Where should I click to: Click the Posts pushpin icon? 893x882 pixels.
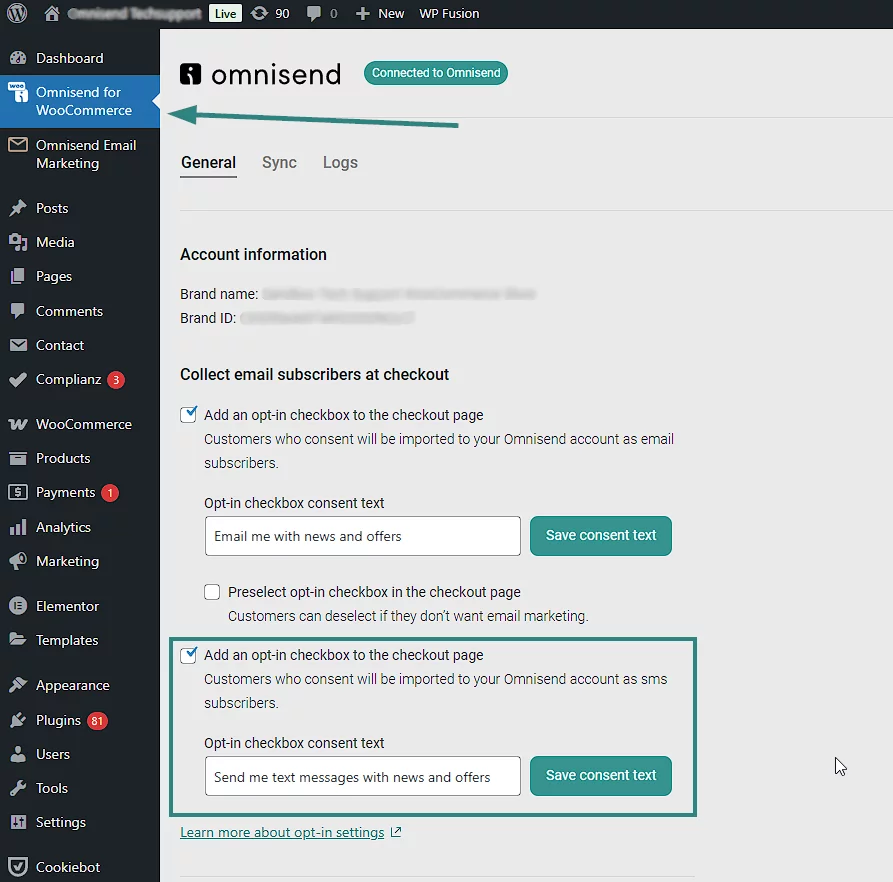(x=18, y=208)
